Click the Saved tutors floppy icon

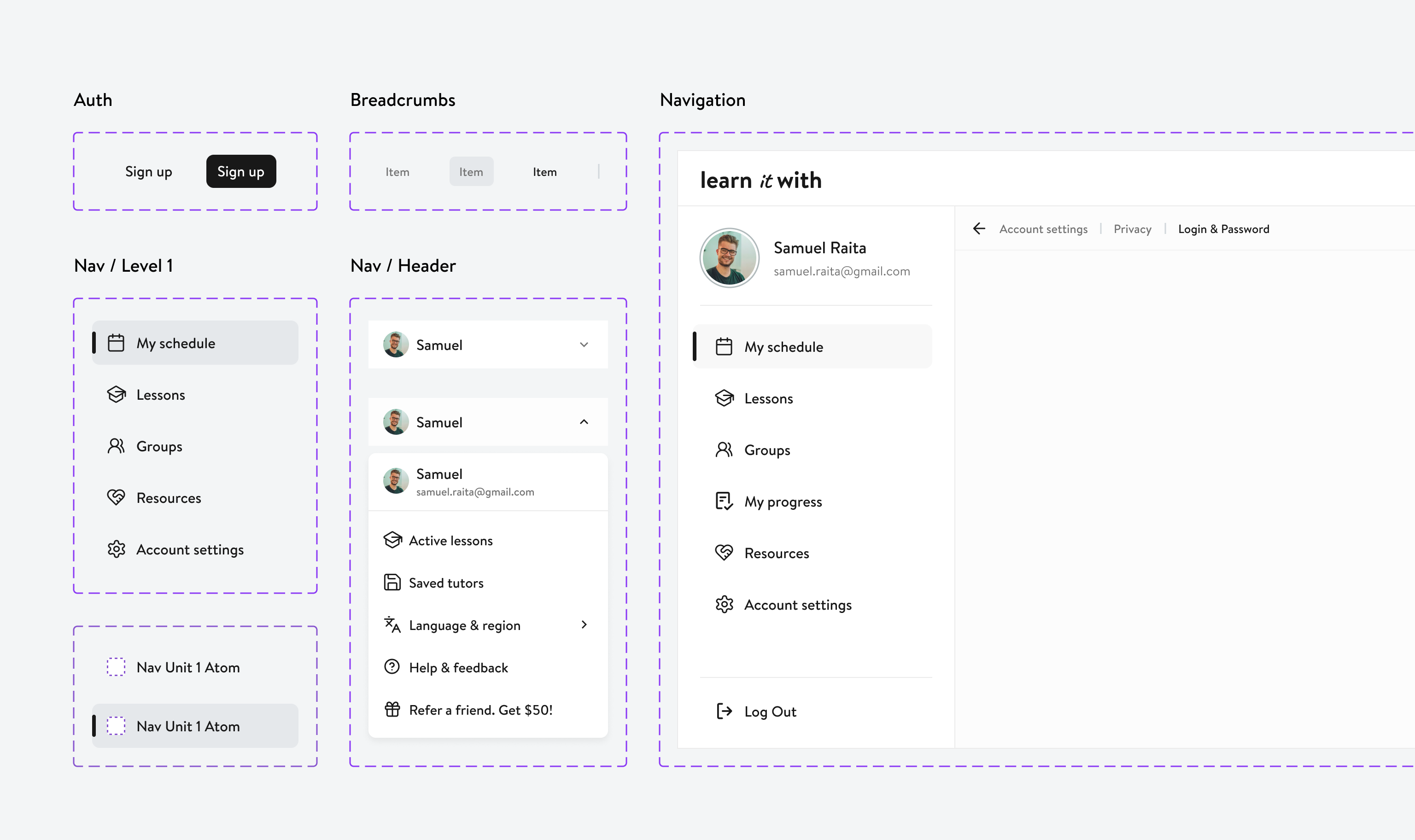click(392, 583)
